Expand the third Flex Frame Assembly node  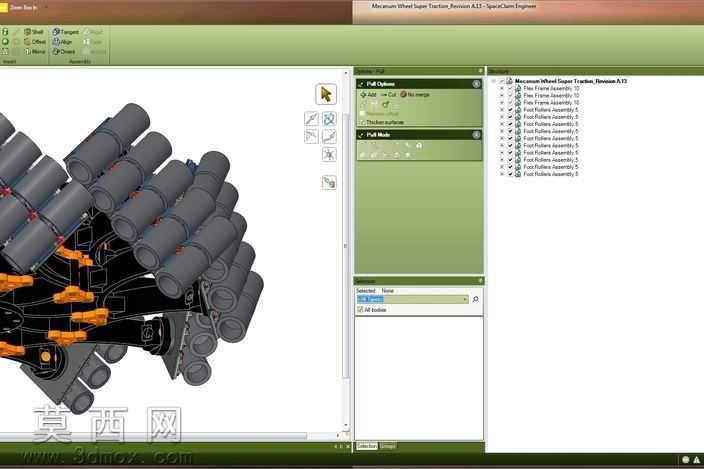(x=502, y=103)
